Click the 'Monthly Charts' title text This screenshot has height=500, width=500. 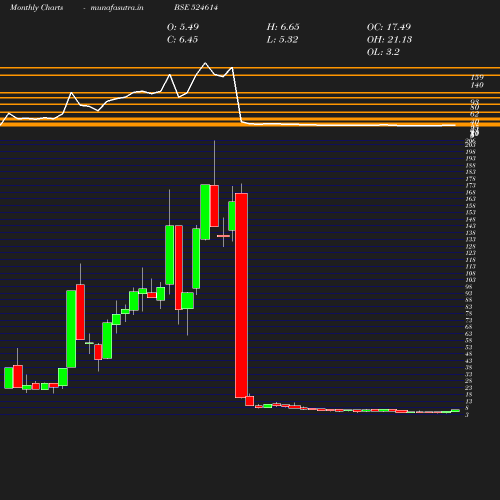(x=36, y=7)
